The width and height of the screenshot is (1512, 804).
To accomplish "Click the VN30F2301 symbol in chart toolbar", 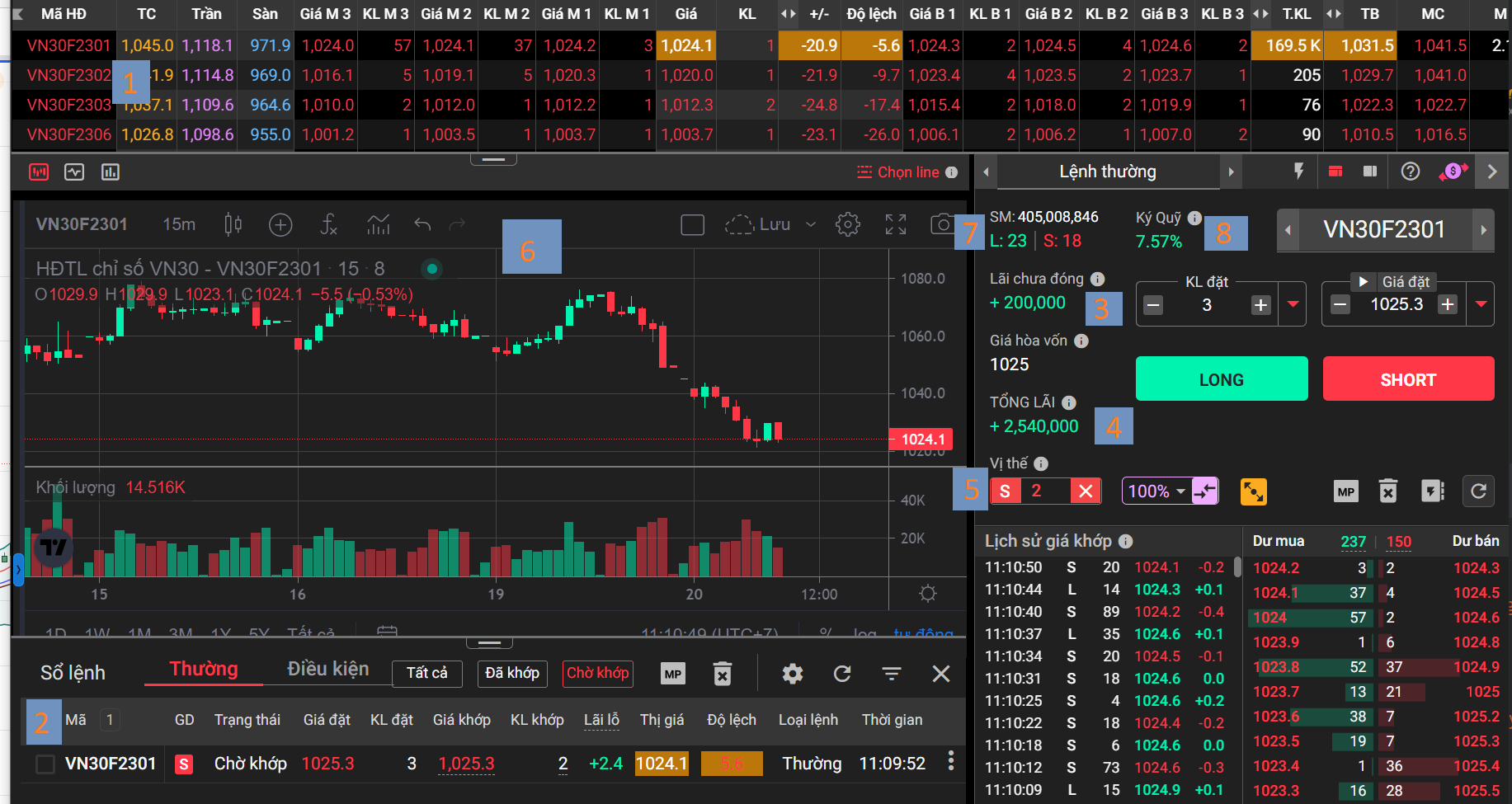I will (82, 224).
